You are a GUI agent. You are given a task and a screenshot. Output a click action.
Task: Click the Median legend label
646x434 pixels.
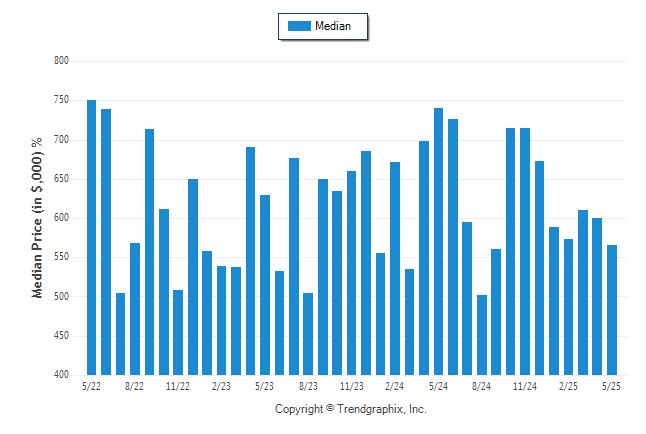[333, 26]
